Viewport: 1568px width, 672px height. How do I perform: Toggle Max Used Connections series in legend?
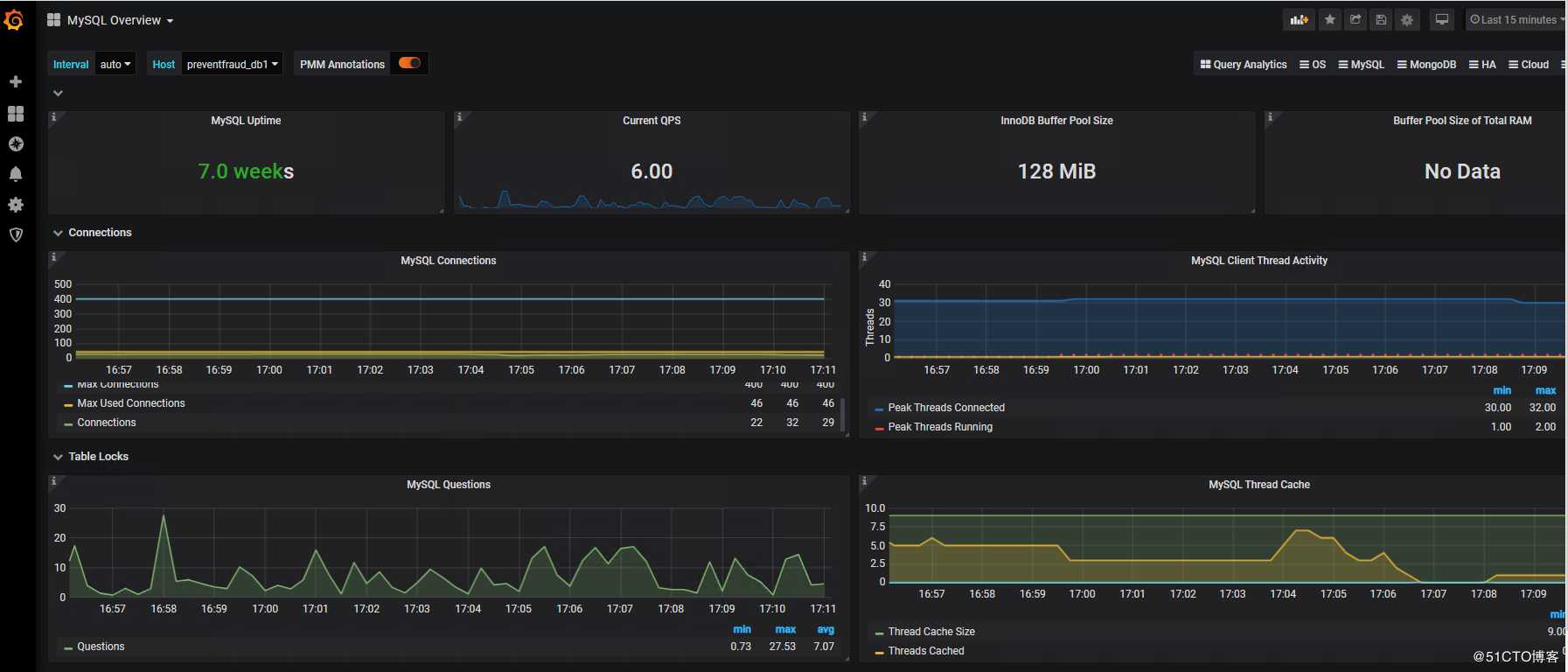click(x=130, y=403)
